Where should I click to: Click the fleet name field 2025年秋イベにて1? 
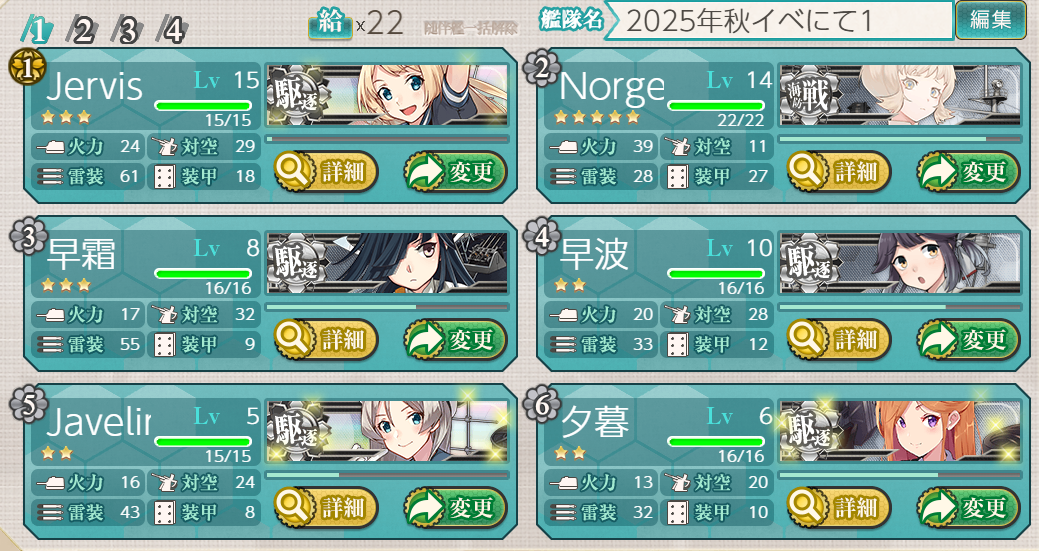tap(779, 21)
